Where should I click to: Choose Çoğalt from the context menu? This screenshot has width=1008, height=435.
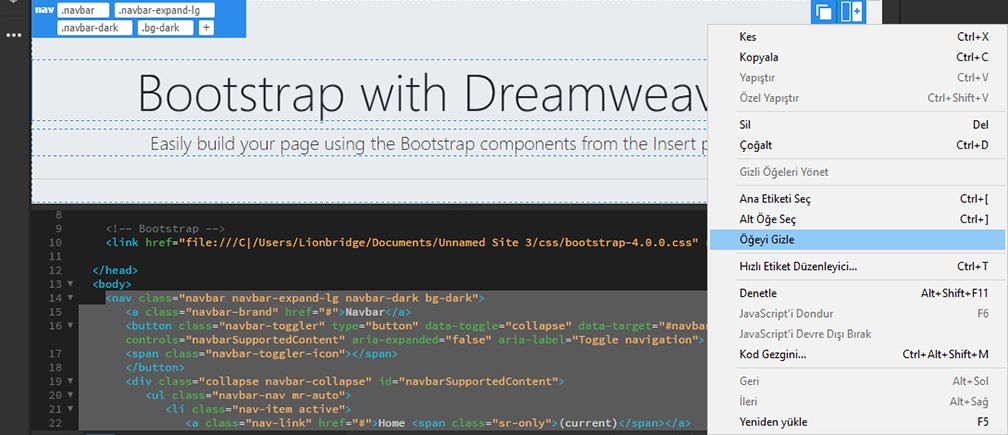[x=856, y=145]
